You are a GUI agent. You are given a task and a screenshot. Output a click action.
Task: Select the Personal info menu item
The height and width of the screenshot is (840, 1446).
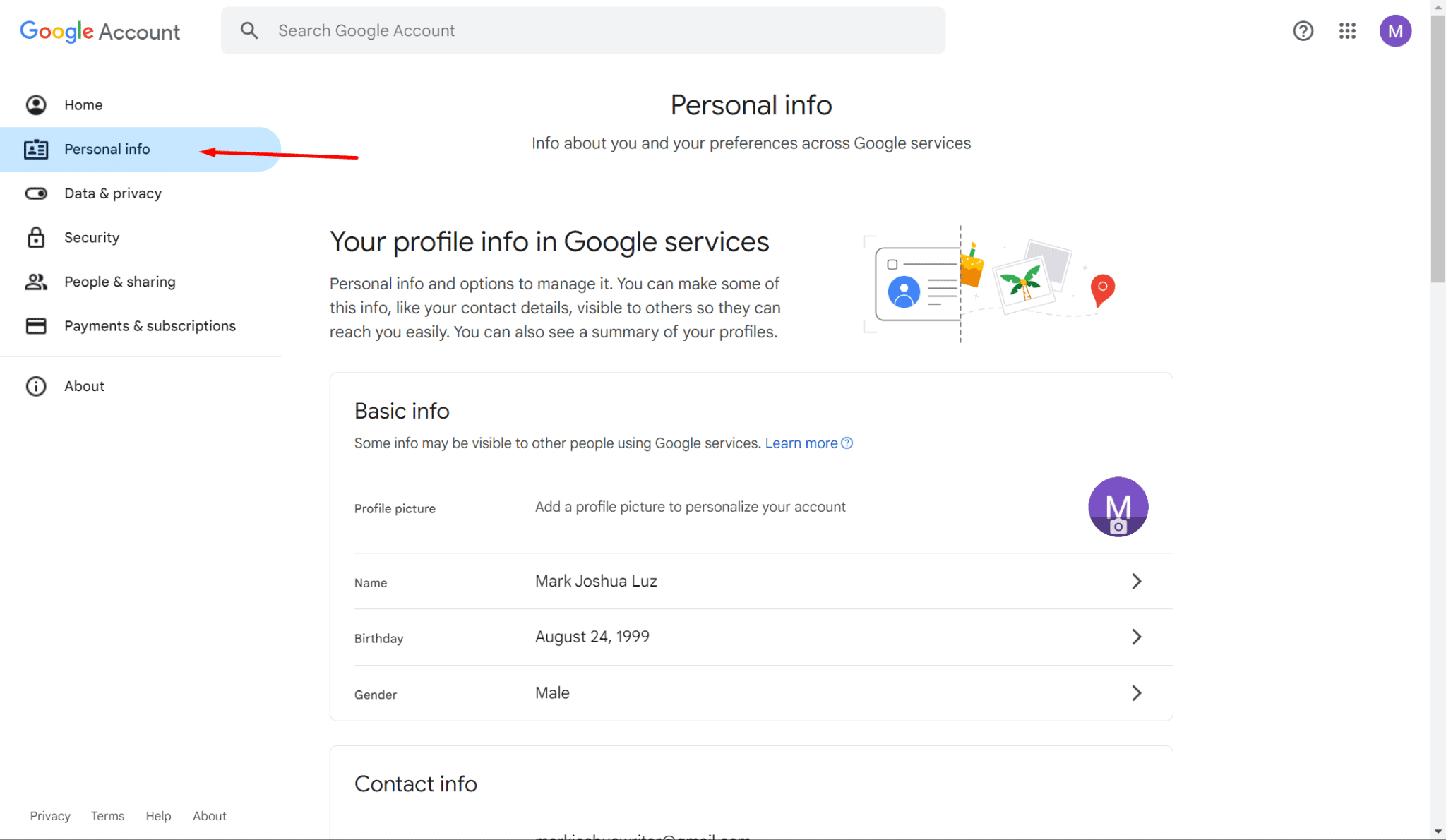tap(108, 149)
